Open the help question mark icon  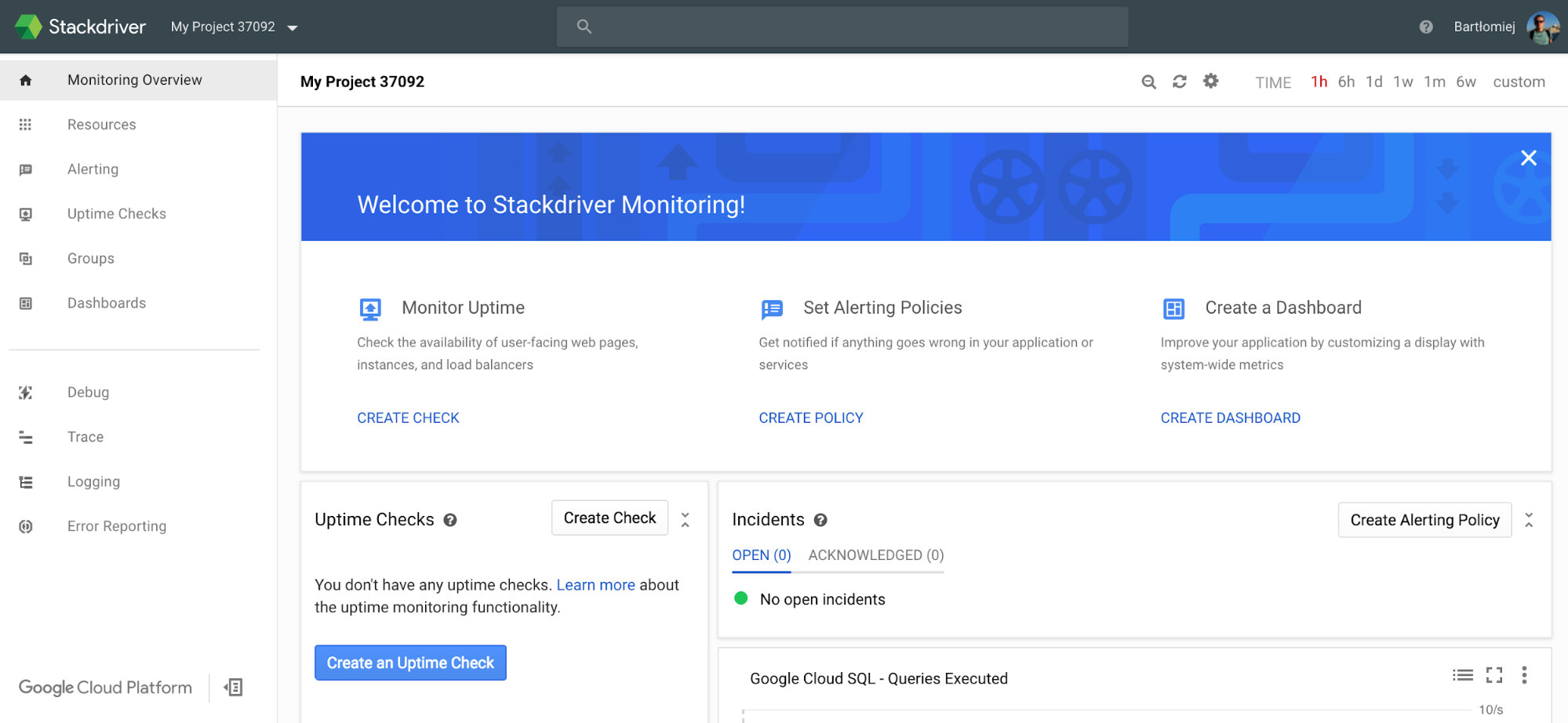pos(1426,27)
